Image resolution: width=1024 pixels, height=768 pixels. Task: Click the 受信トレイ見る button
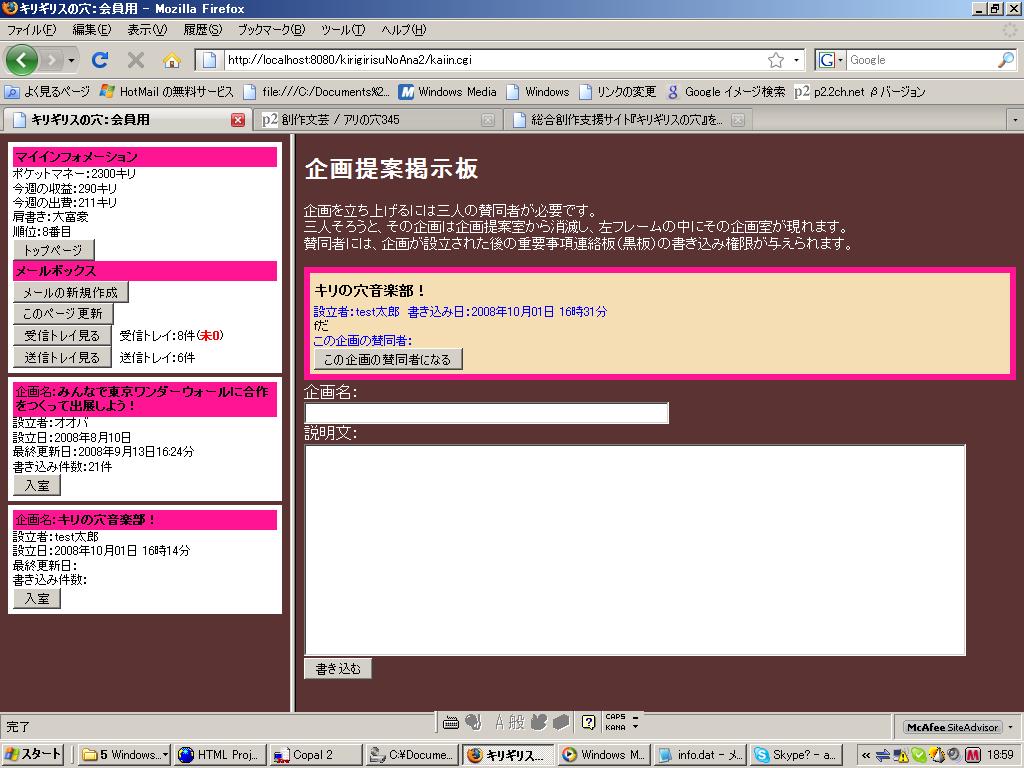coord(62,336)
